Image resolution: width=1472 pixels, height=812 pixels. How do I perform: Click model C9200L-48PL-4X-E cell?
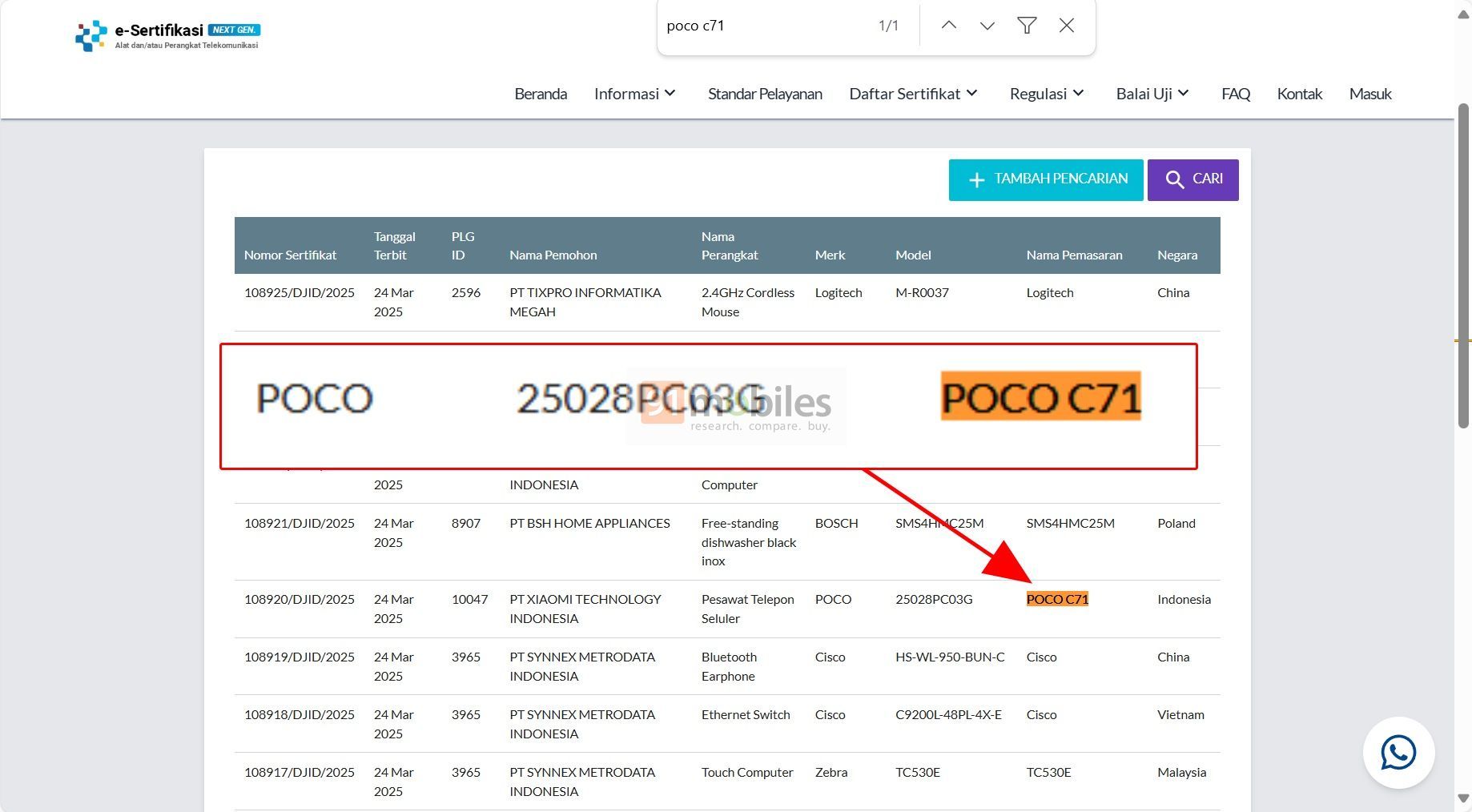pos(948,714)
